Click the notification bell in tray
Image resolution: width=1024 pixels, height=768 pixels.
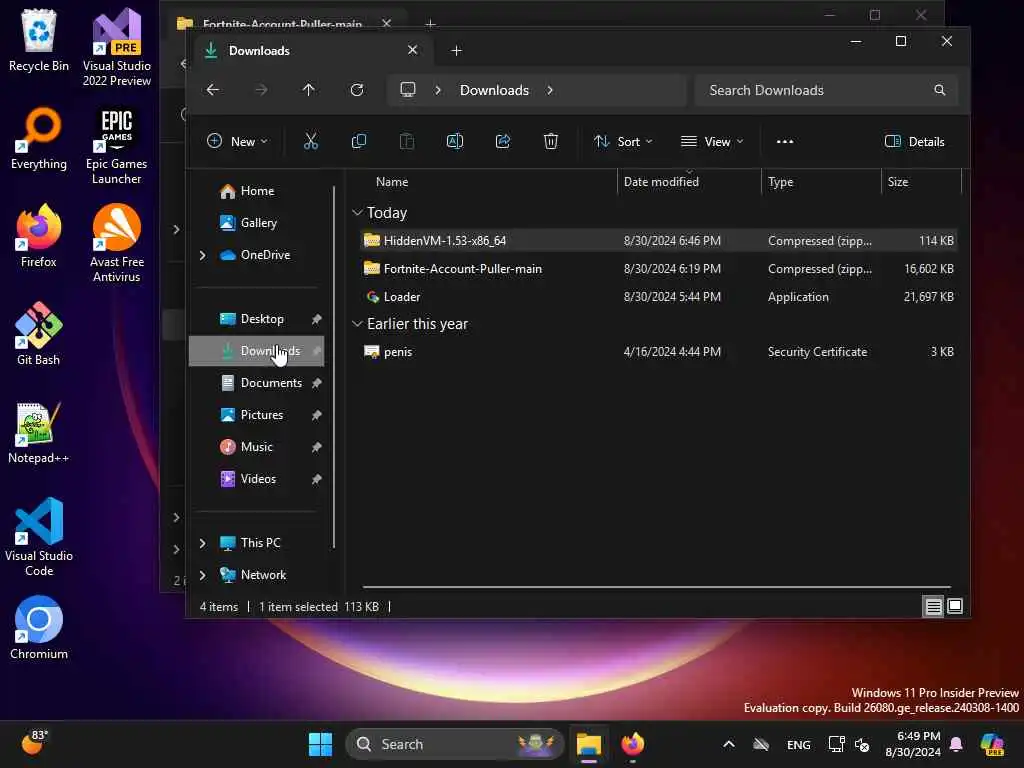pyautogui.click(x=956, y=744)
